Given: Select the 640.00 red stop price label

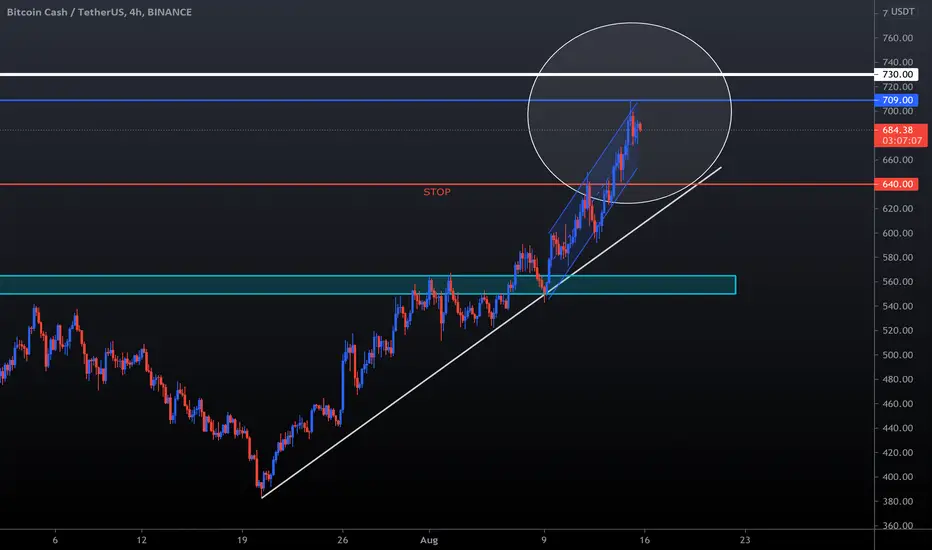Looking at the screenshot, I should (896, 184).
